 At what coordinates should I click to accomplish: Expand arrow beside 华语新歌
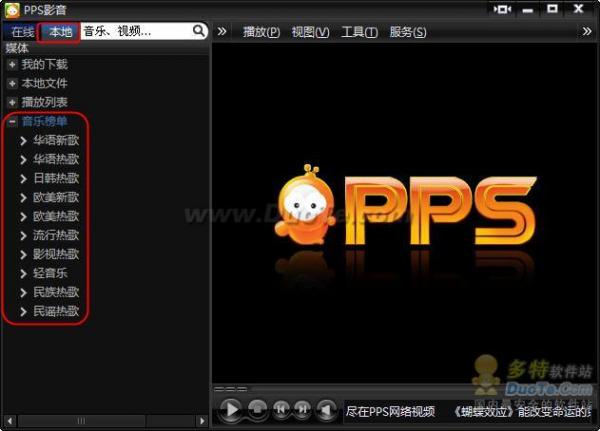tap(23, 141)
